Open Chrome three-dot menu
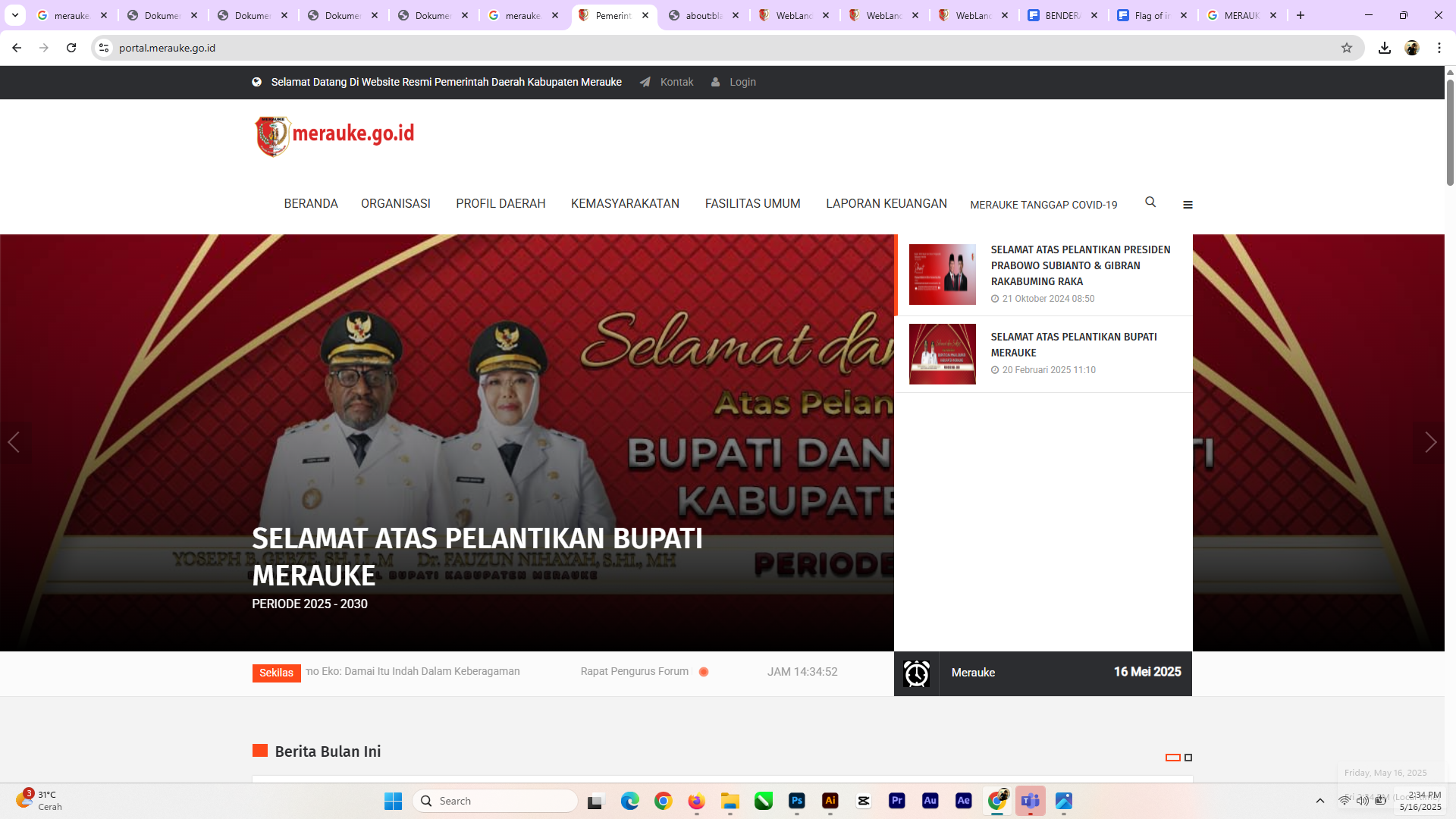The image size is (1456, 819). point(1439,48)
